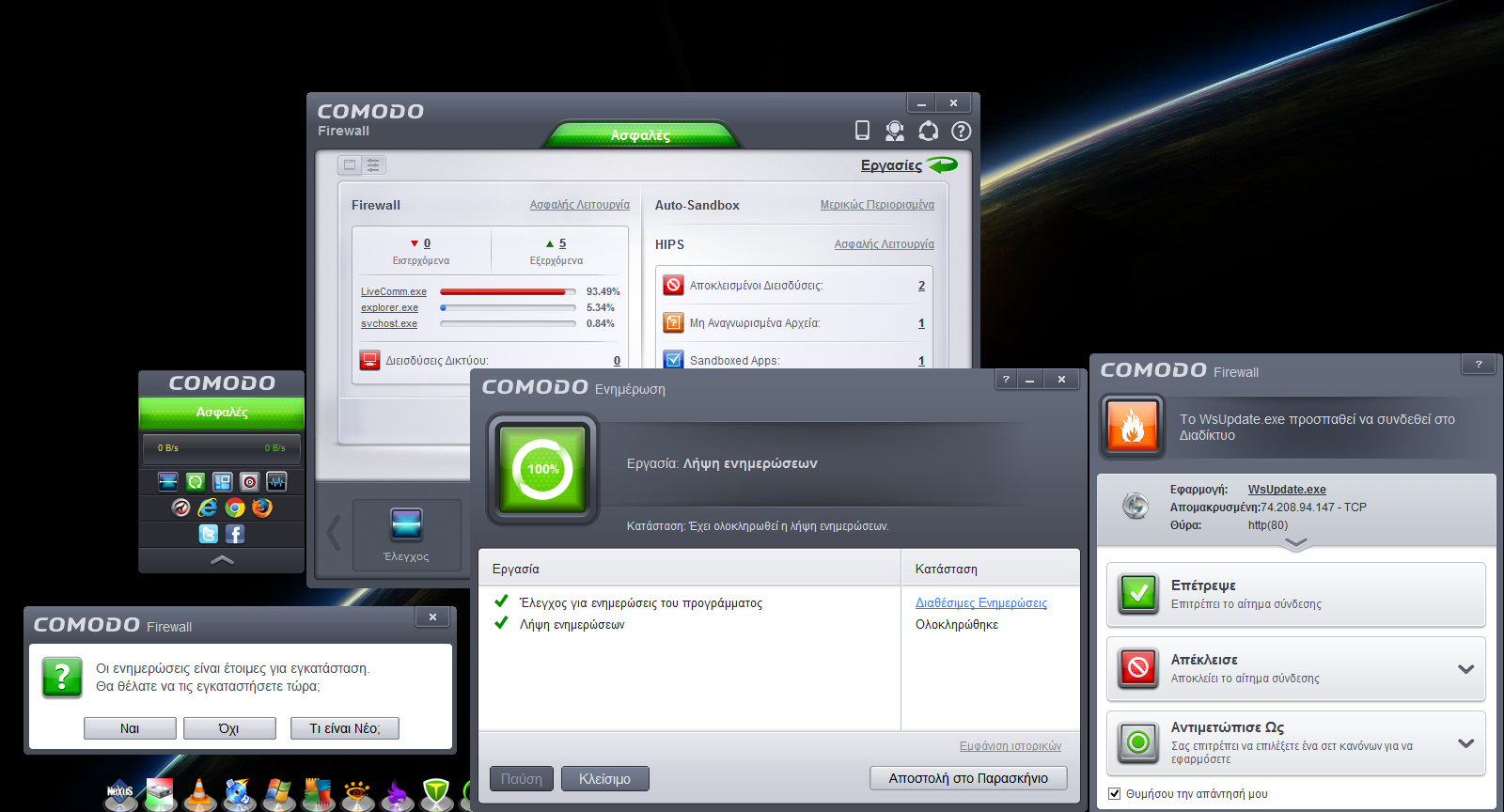Open Facebook link in the widget
1504x812 pixels.
tap(235, 534)
